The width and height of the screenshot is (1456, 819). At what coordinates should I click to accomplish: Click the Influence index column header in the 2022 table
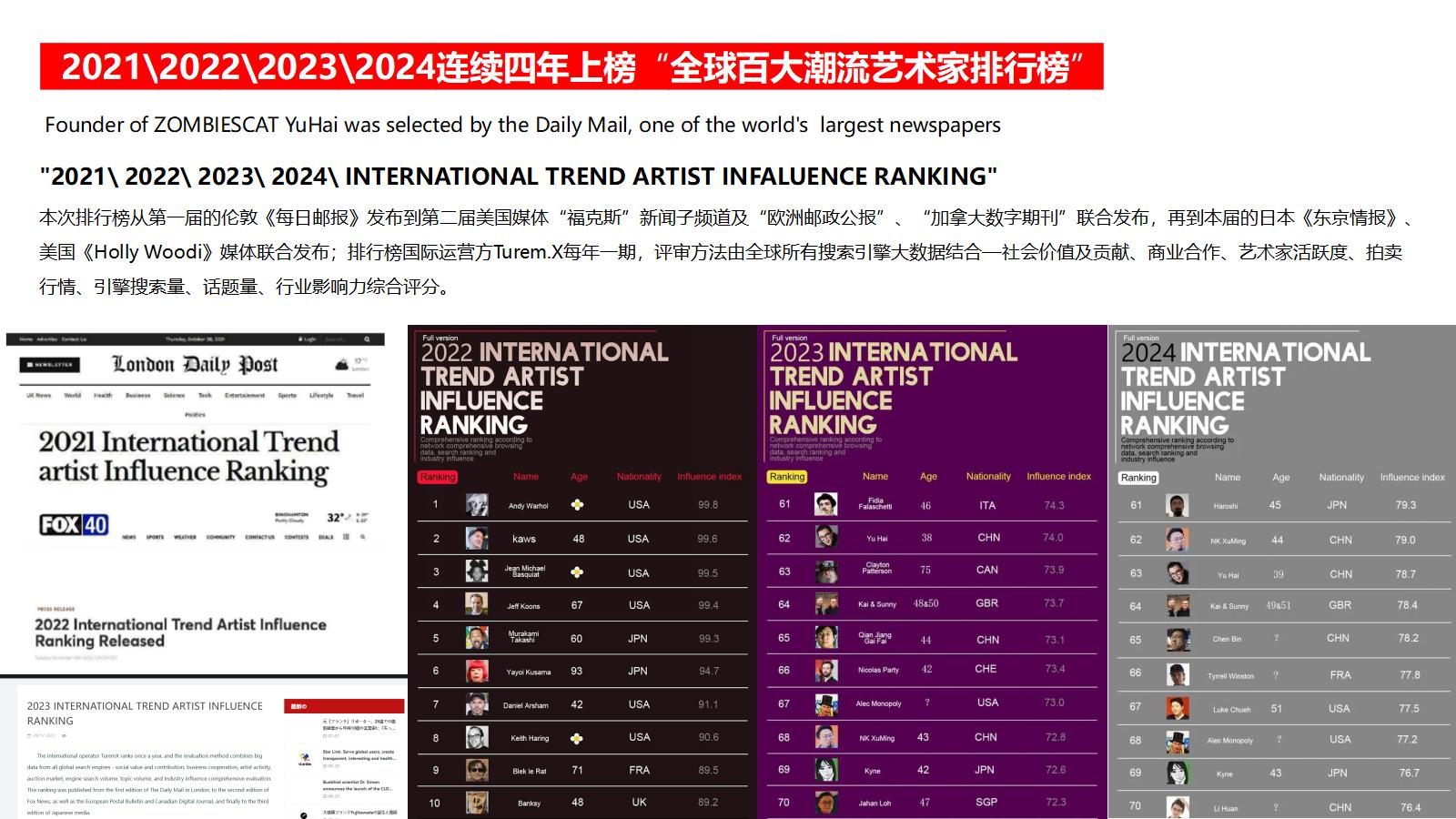[x=709, y=477]
